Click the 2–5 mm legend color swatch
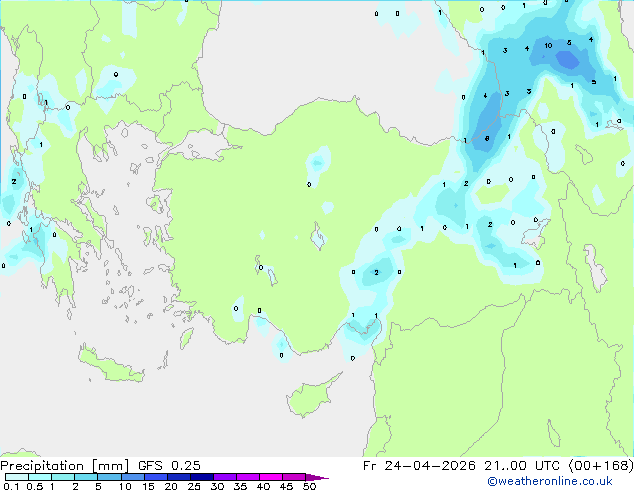 [86, 477]
